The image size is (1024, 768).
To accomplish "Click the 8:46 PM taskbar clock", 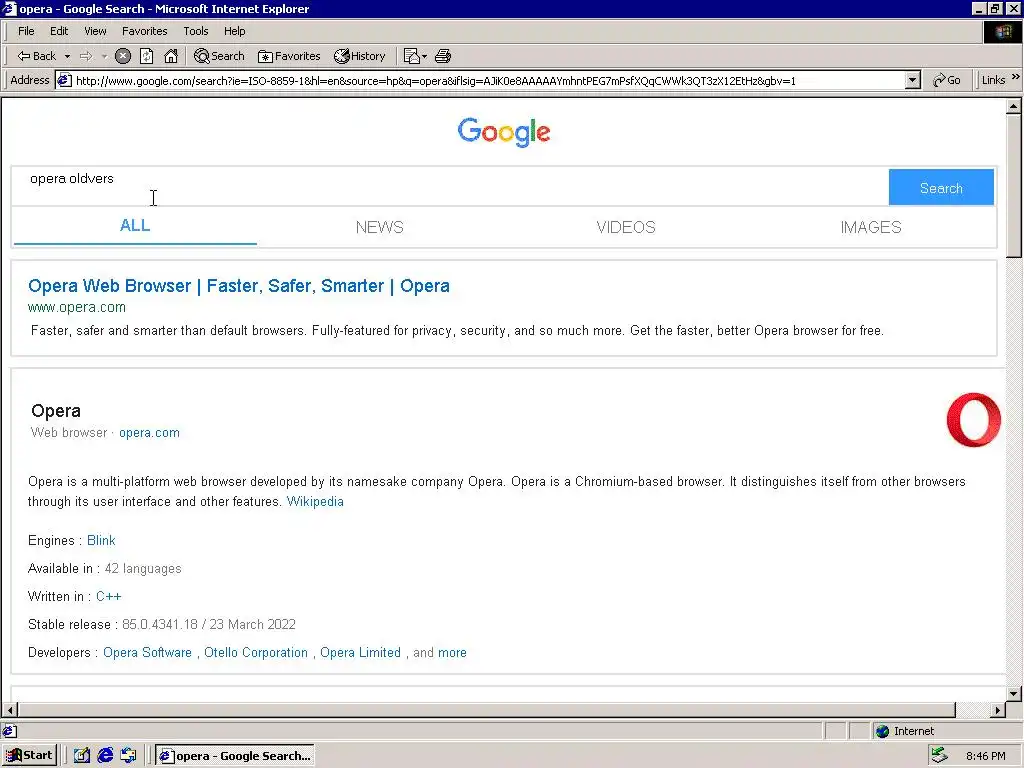I will [x=985, y=756].
